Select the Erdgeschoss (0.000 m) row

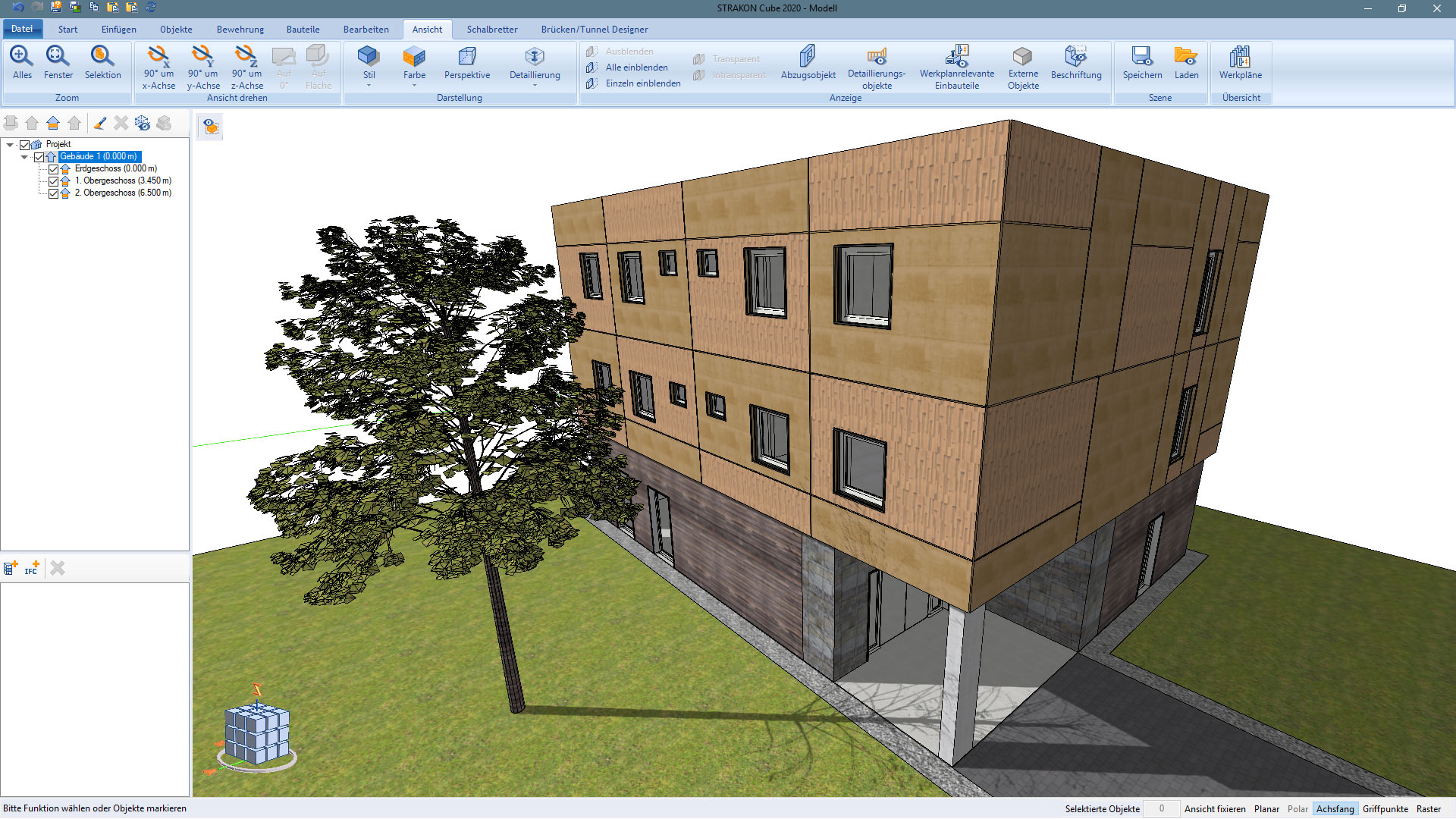tap(116, 169)
